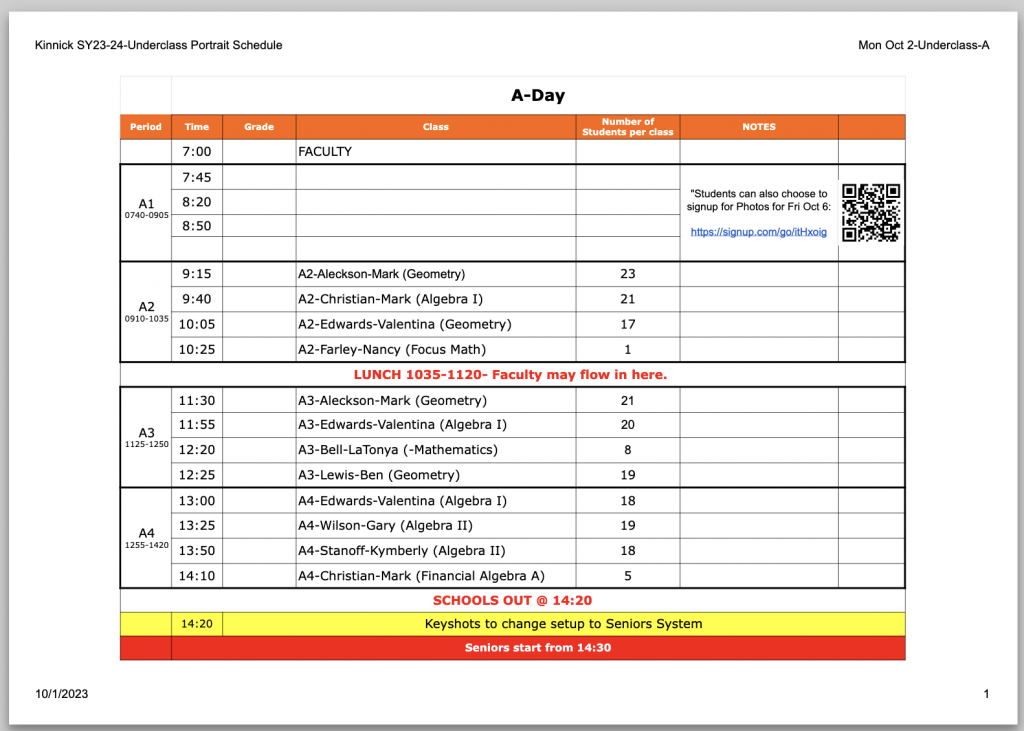Viewport: 1024px width, 731px height.
Task: Select the A-Day title heading
Action: pyautogui.click(x=538, y=96)
